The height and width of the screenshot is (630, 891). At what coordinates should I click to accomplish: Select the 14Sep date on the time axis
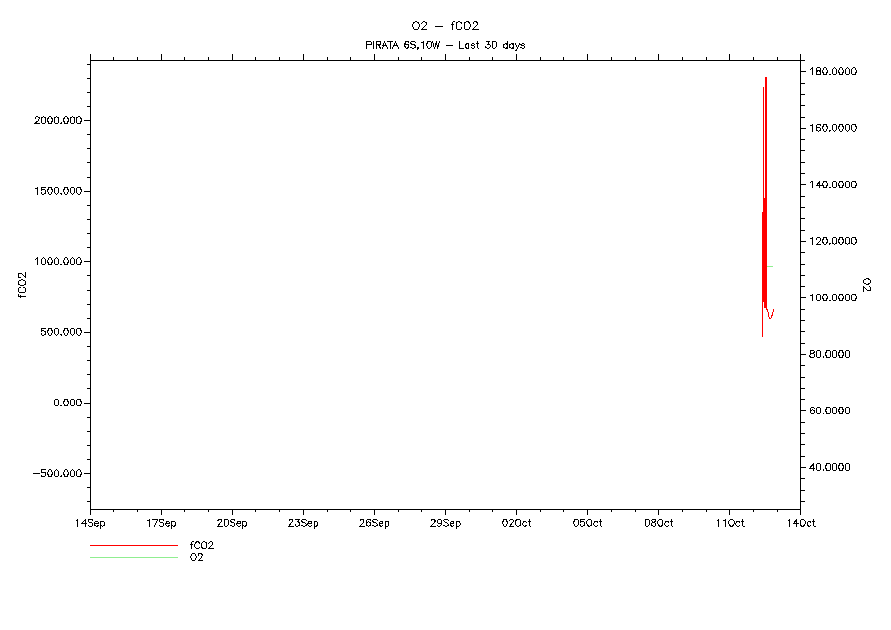[90, 523]
